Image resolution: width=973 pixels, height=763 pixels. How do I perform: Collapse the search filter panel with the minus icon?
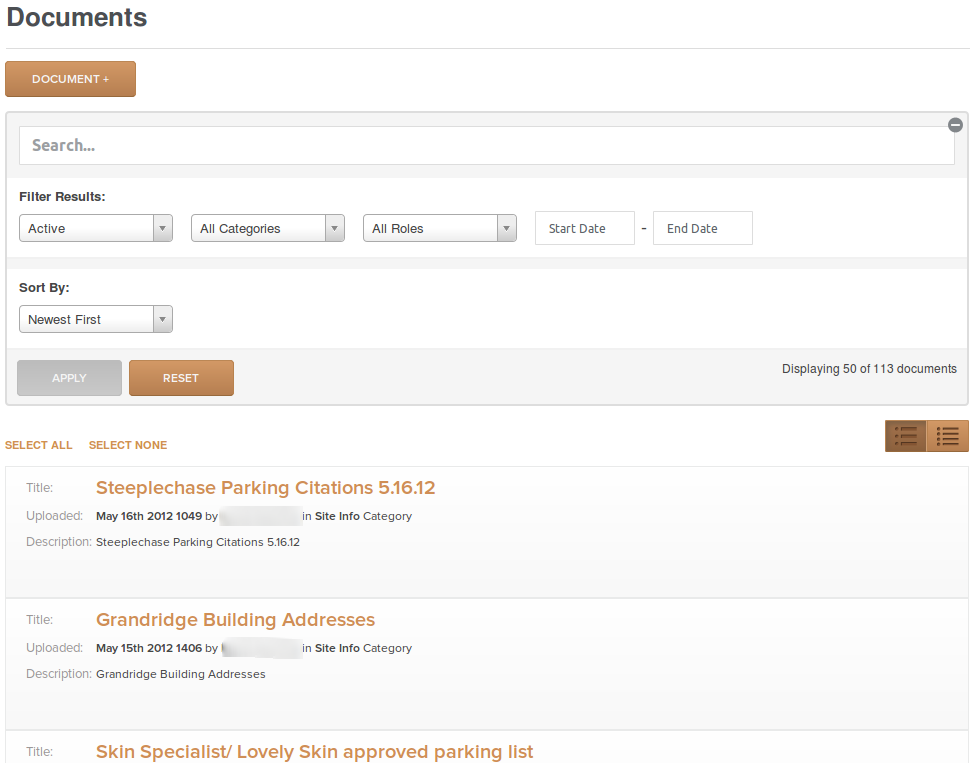coord(955,125)
